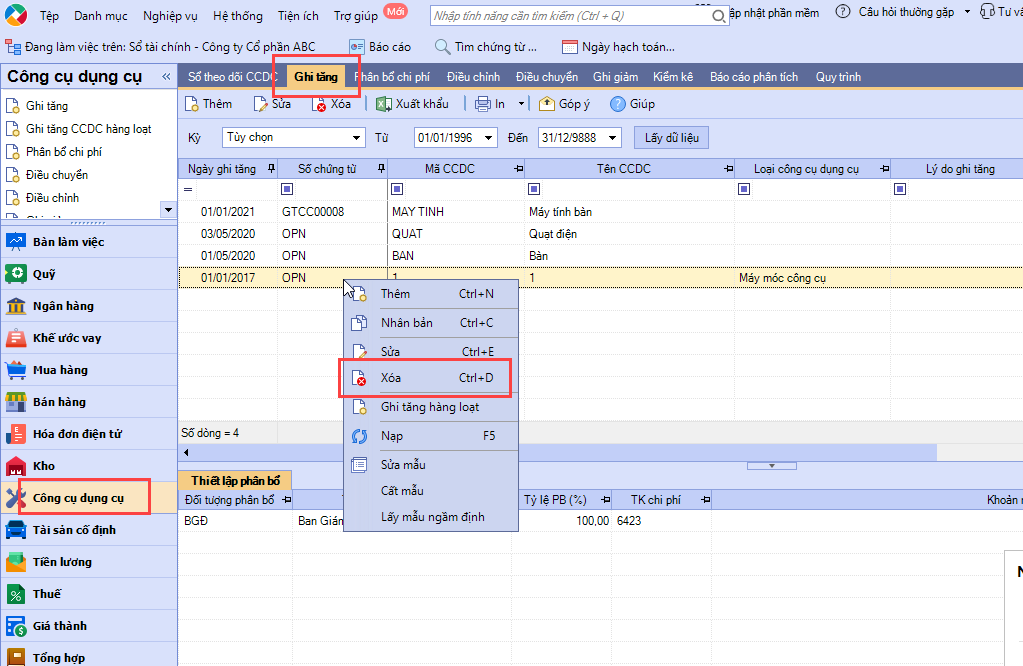The width and height of the screenshot is (1023, 666).
Task: Open the Kỳ Tùy chọn dropdown
Action: point(356,138)
